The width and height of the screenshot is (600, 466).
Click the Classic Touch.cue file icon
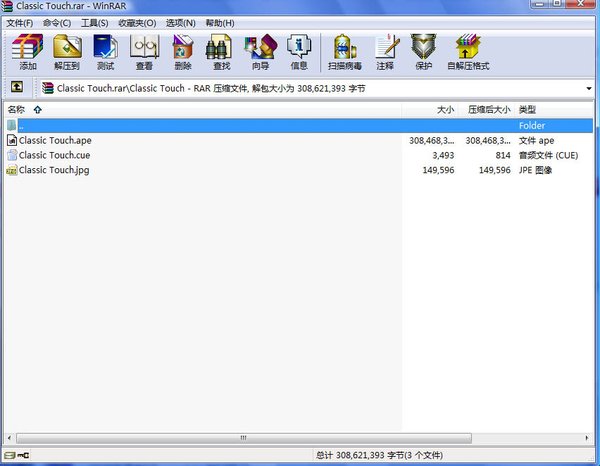pyautogui.click(x=12, y=155)
